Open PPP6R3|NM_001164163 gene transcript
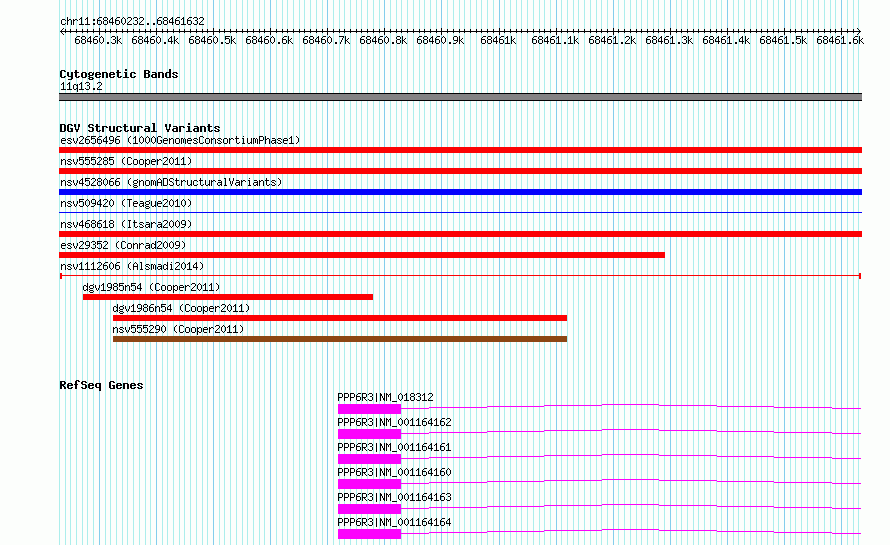Image resolution: width=890 pixels, height=545 pixels. pyautogui.click(x=394, y=497)
